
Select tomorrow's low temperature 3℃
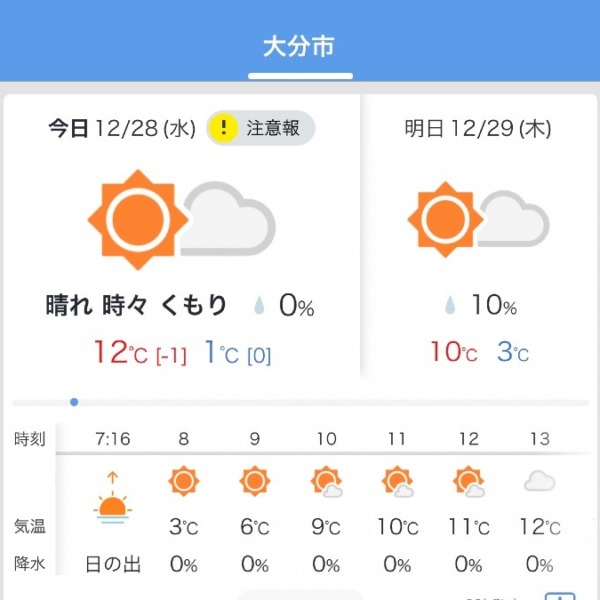click(x=513, y=351)
